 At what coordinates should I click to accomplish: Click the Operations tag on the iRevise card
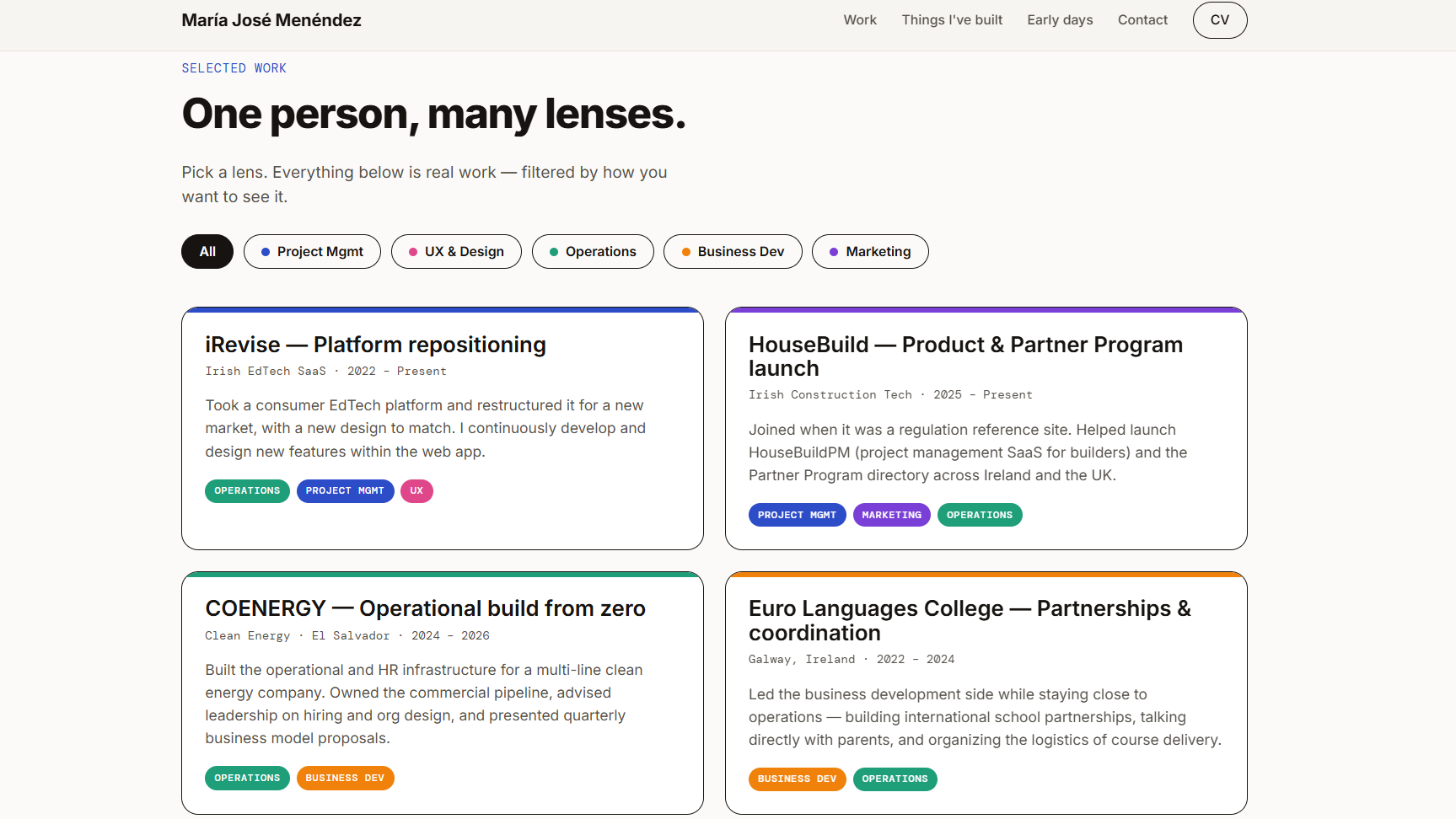[x=247, y=491]
